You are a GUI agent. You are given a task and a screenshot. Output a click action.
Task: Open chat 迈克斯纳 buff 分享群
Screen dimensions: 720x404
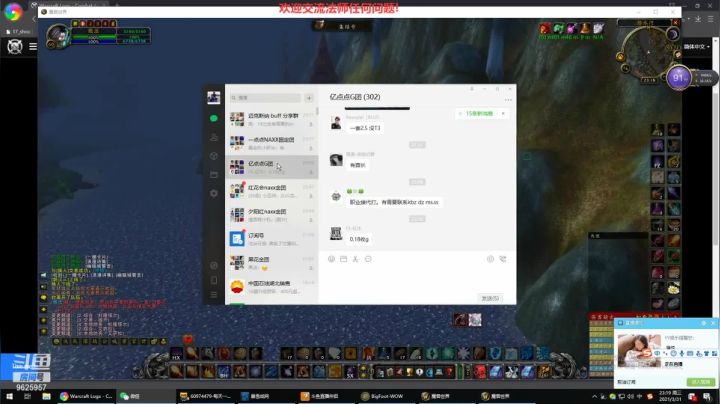(x=271, y=119)
